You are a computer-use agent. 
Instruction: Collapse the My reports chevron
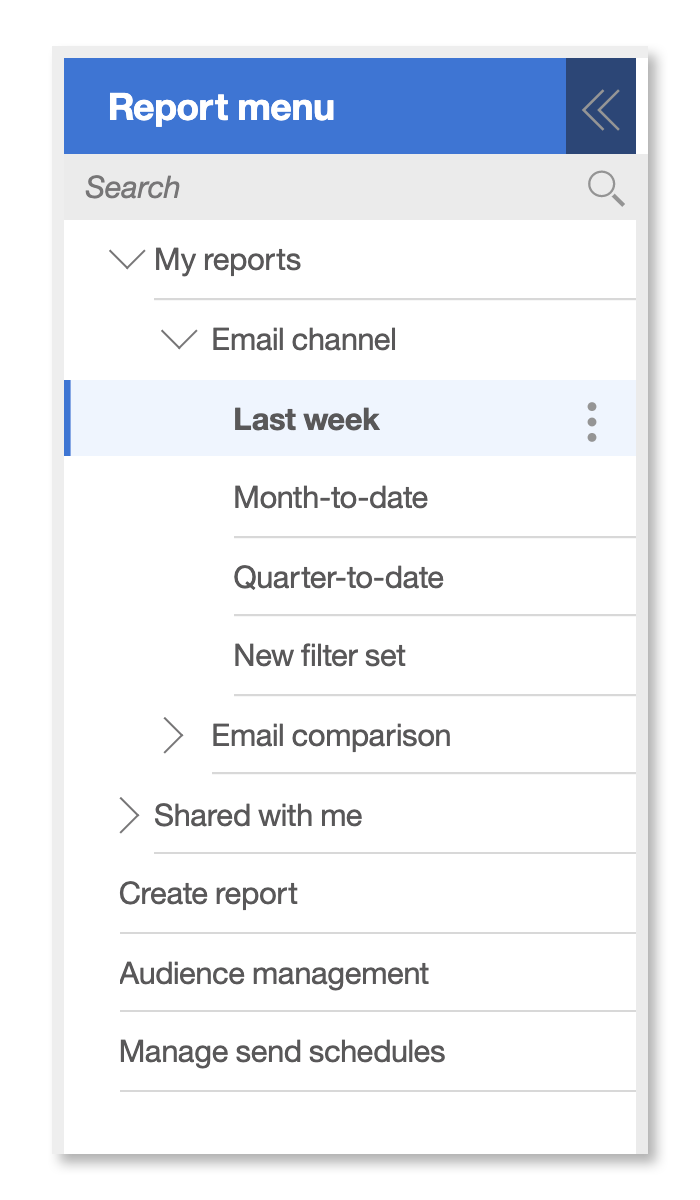click(x=126, y=260)
